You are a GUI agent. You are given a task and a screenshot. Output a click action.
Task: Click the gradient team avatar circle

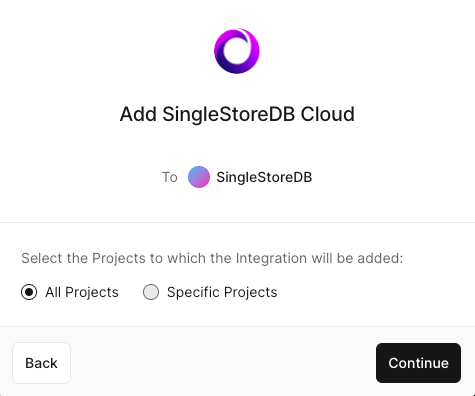[x=199, y=177]
